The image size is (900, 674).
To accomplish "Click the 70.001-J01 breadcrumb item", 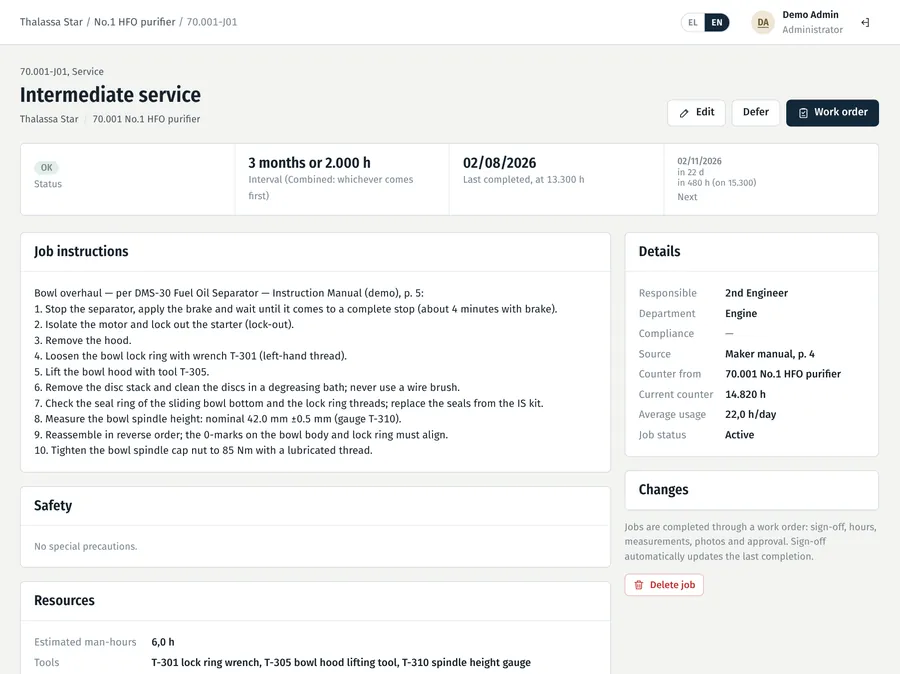I will pos(212,22).
